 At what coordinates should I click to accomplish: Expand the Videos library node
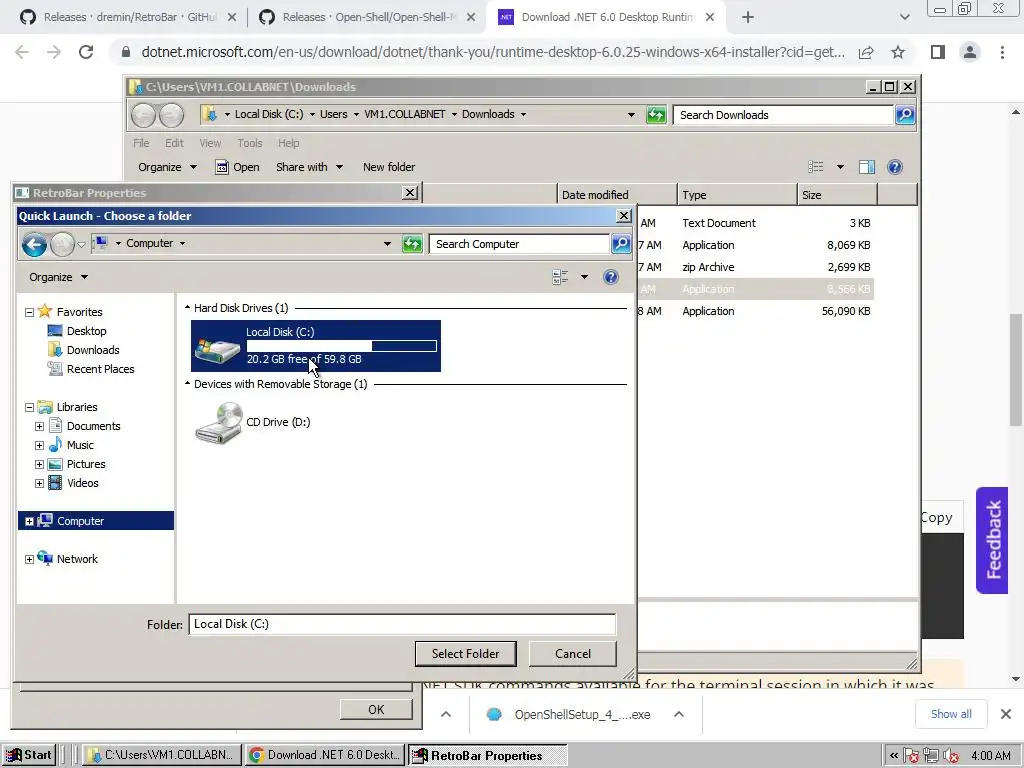(39, 483)
